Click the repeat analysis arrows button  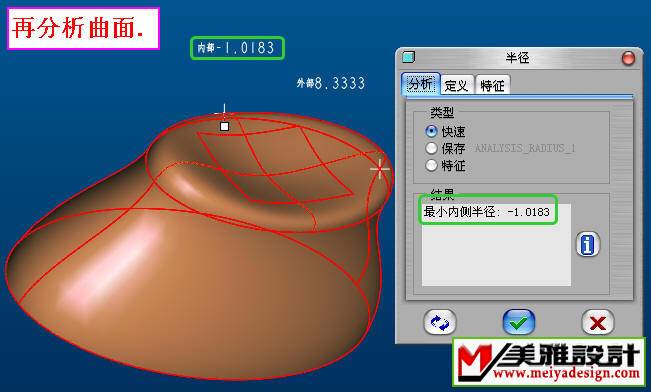[440, 322]
